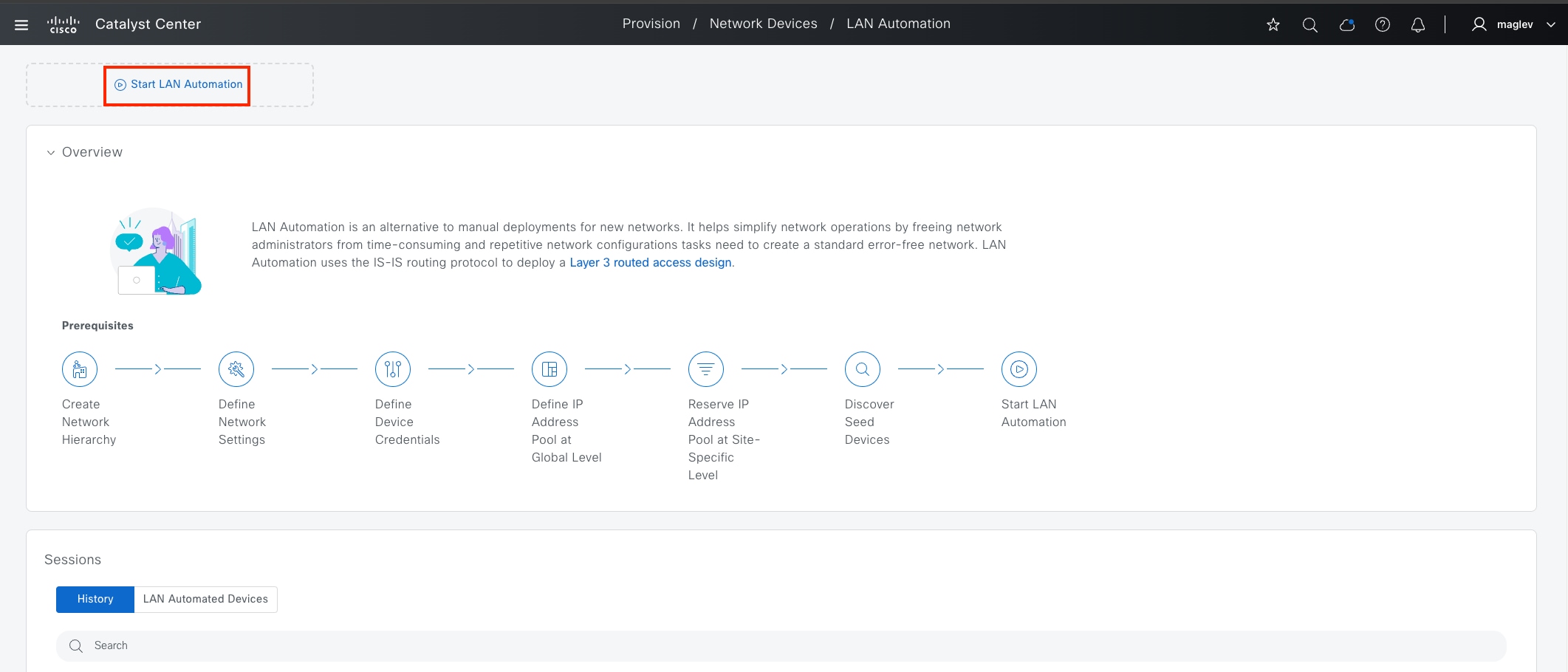The width and height of the screenshot is (1568, 672).
Task: Select the History tab
Action: click(x=95, y=599)
